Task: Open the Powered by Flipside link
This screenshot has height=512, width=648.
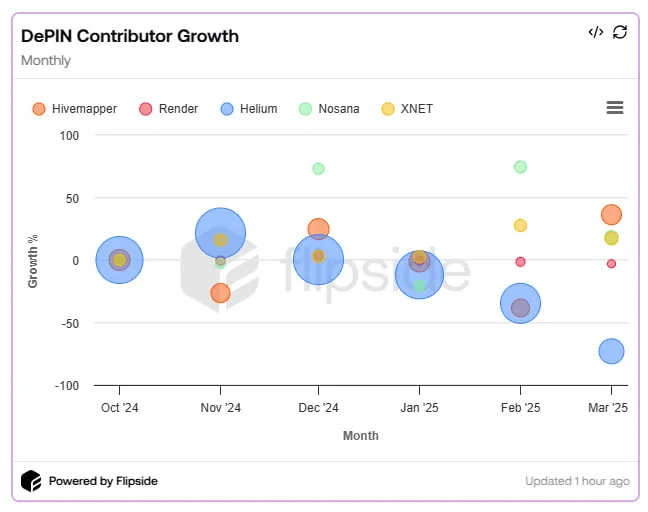Action: coord(103,481)
